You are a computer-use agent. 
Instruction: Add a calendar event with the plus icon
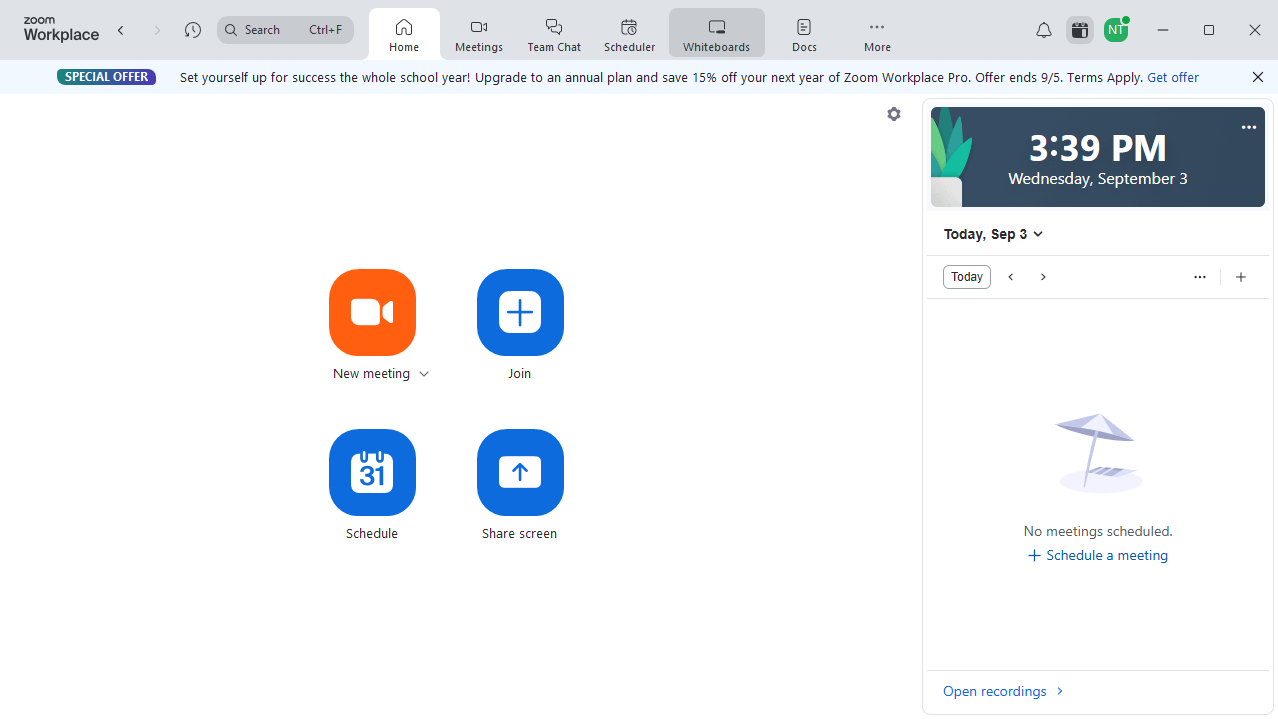pyautogui.click(x=1240, y=276)
